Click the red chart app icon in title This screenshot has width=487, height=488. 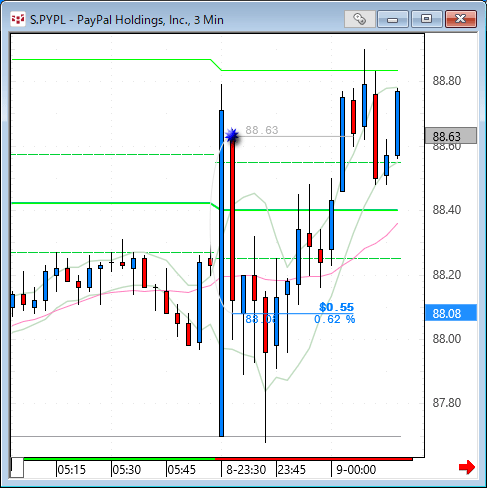click(18, 19)
